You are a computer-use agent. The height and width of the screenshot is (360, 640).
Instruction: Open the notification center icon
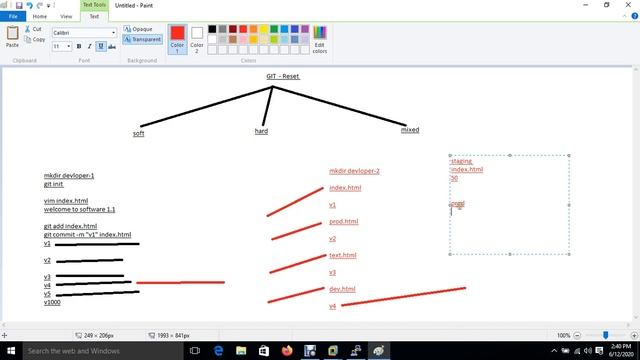[x=599, y=351]
